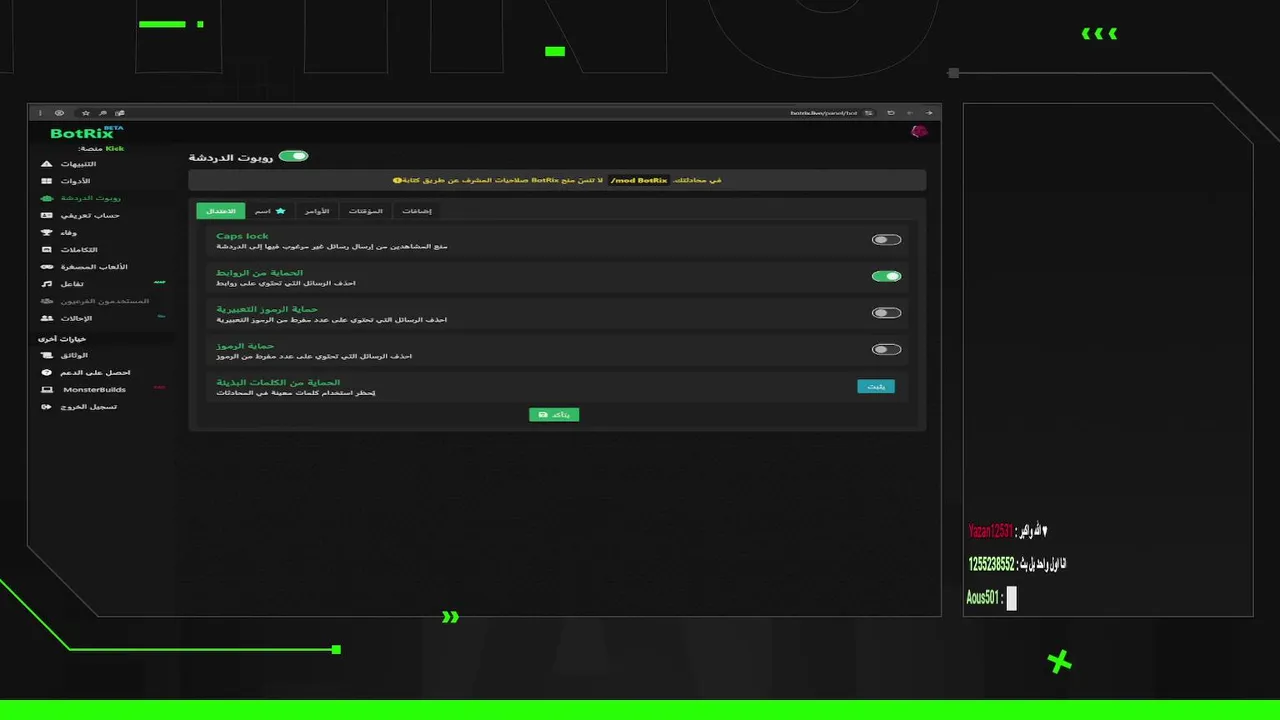Open the interaction music note icon

[x=46, y=284]
